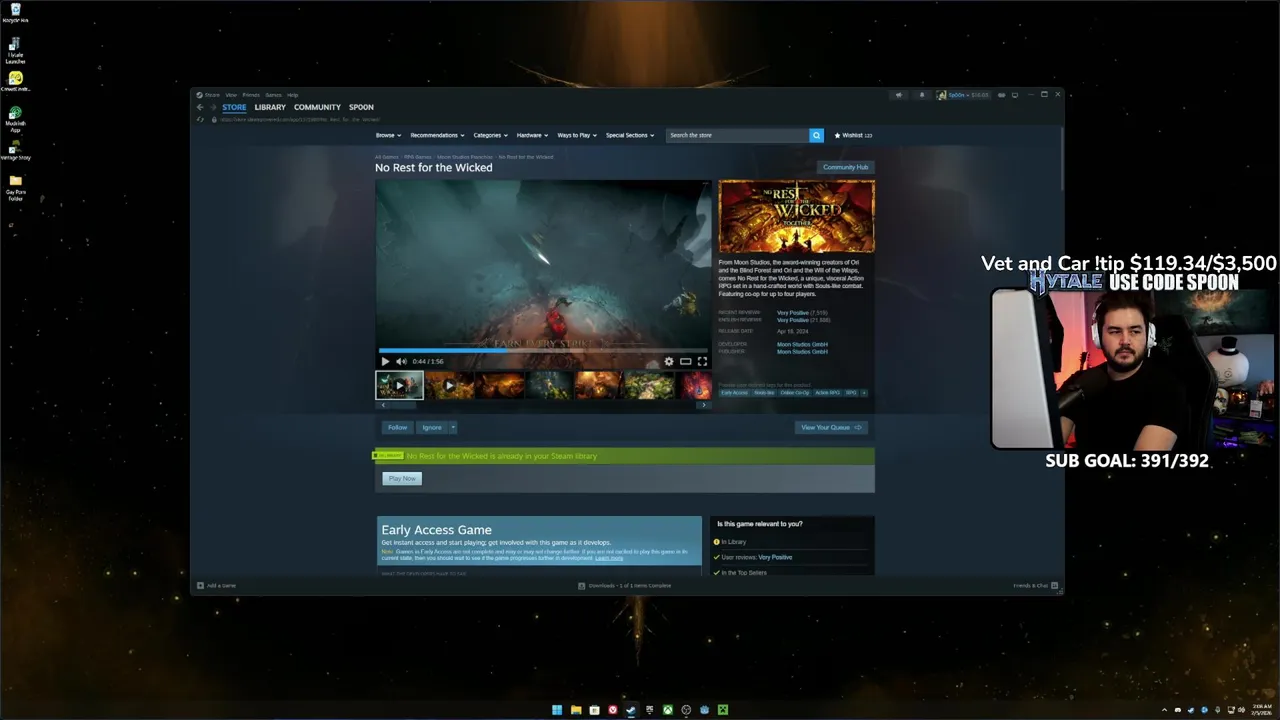Viewport: 1280px width, 720px height.
Task: Open Moon Studios GmbH developer link
Action: tap(802, 344)
